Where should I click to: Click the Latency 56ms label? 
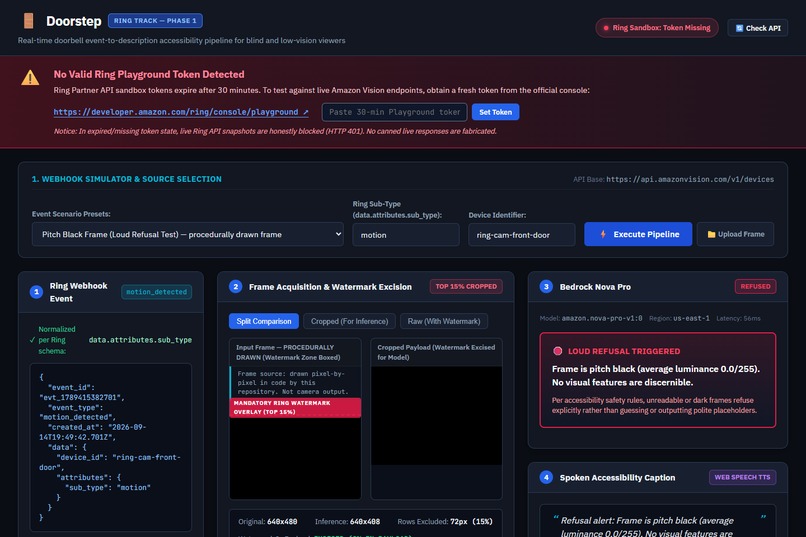click(x=738, y=319)
